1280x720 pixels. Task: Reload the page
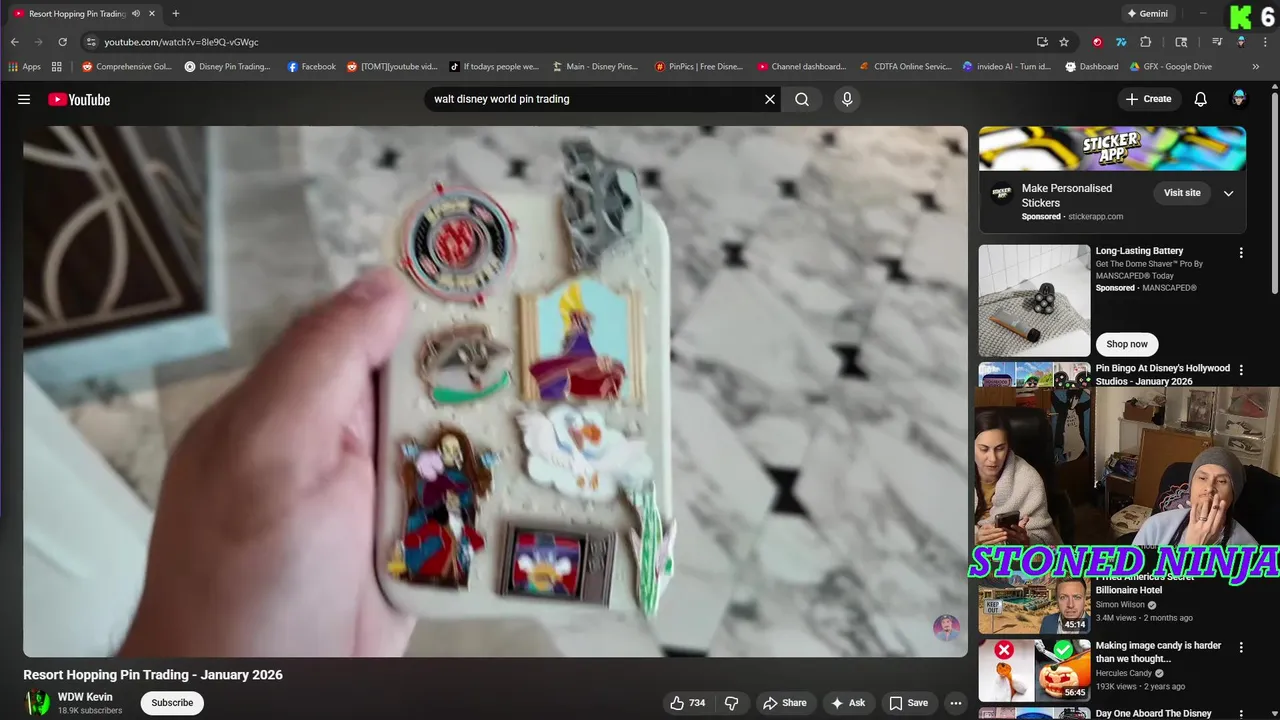click(x=62, y=42)
